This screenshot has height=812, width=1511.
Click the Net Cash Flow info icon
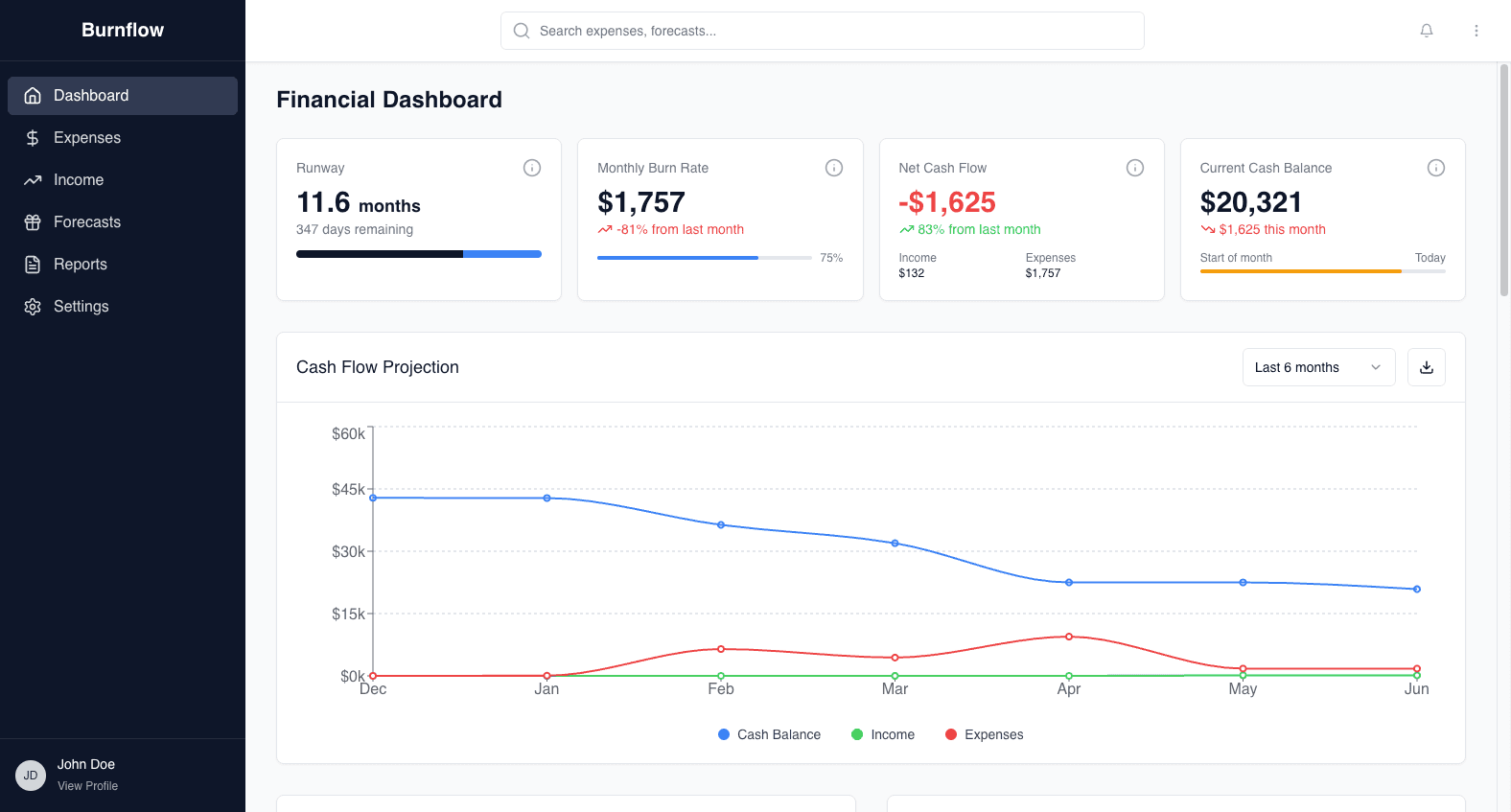(x=1135, y=168)
